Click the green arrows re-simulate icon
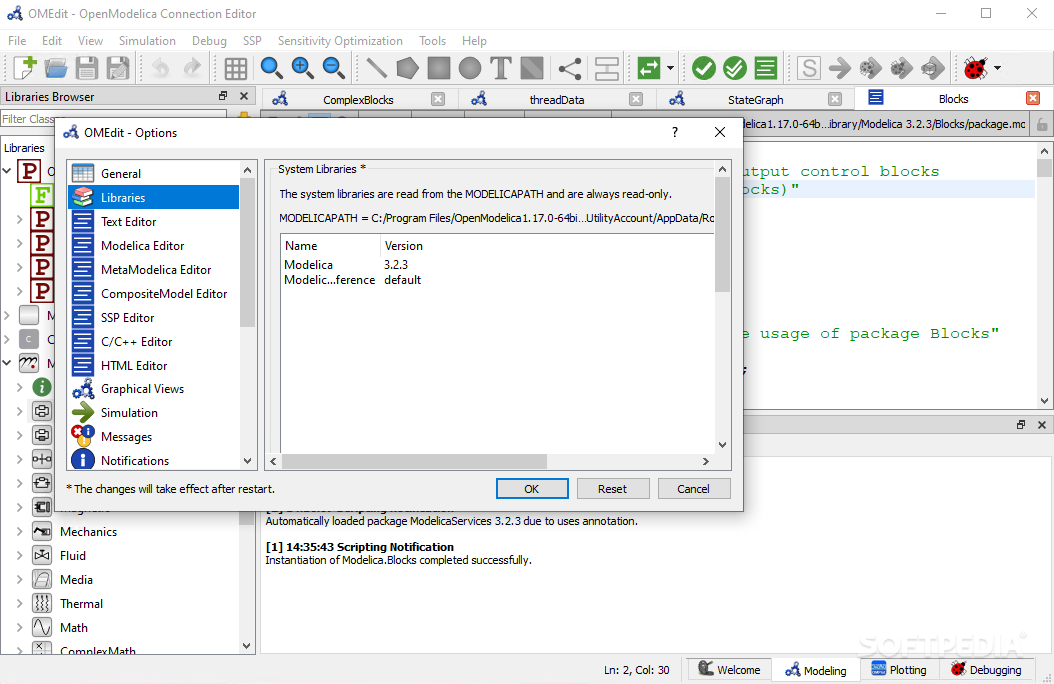The image size is (1054, 684). tap(649, 68)
